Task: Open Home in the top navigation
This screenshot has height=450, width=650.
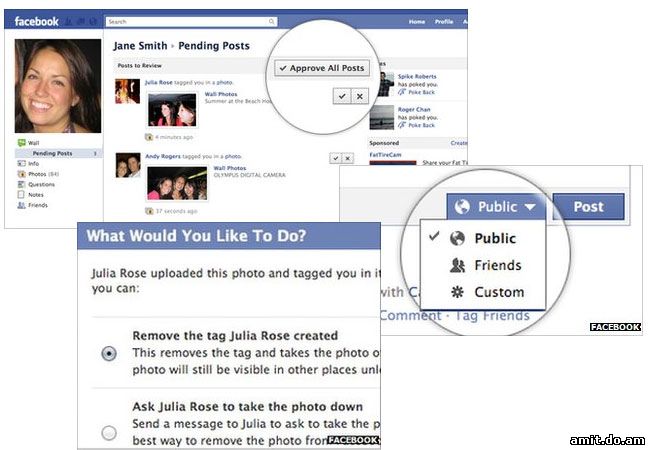Action: point(417,22)
